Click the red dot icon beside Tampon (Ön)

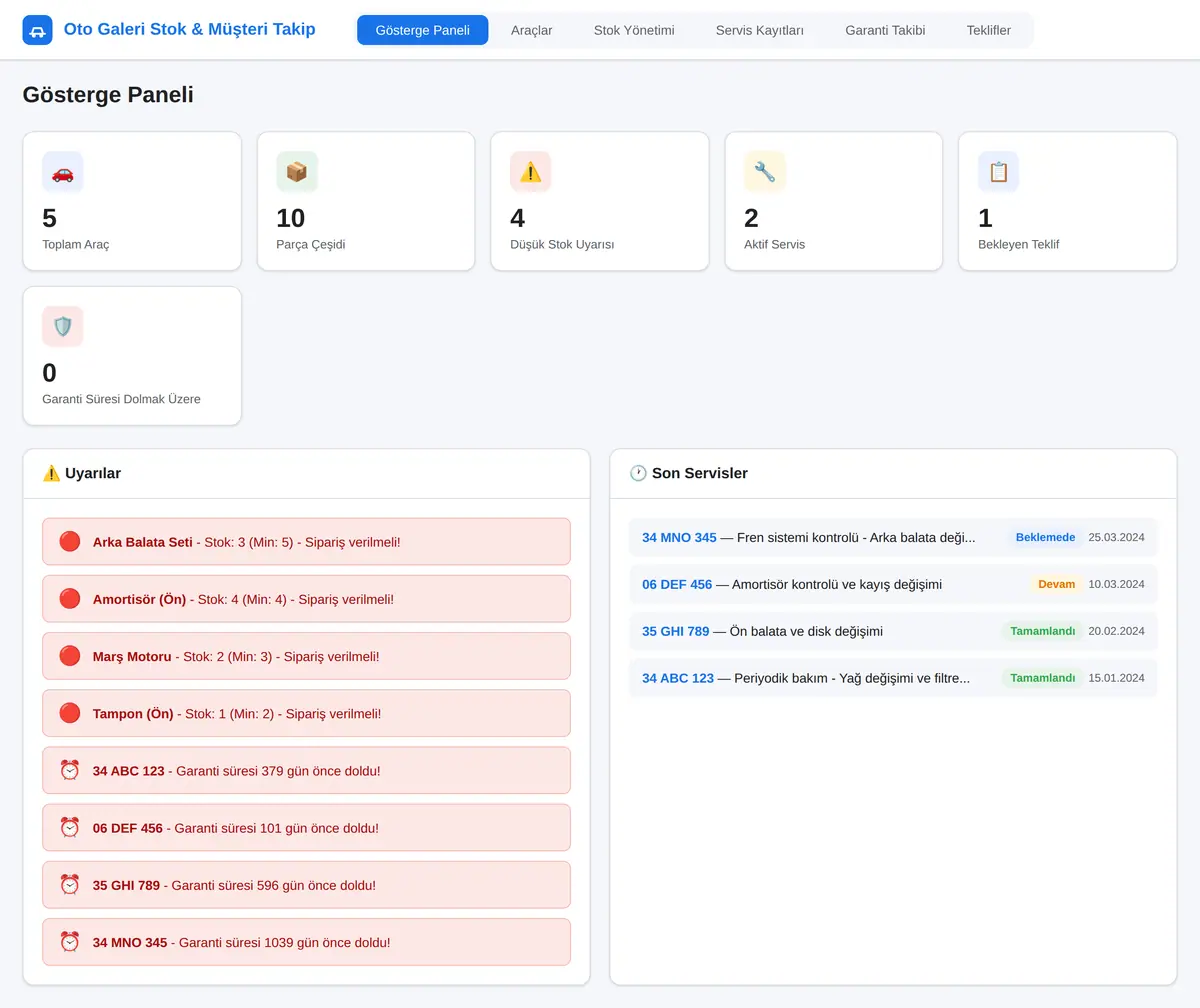tap(70, 713)
